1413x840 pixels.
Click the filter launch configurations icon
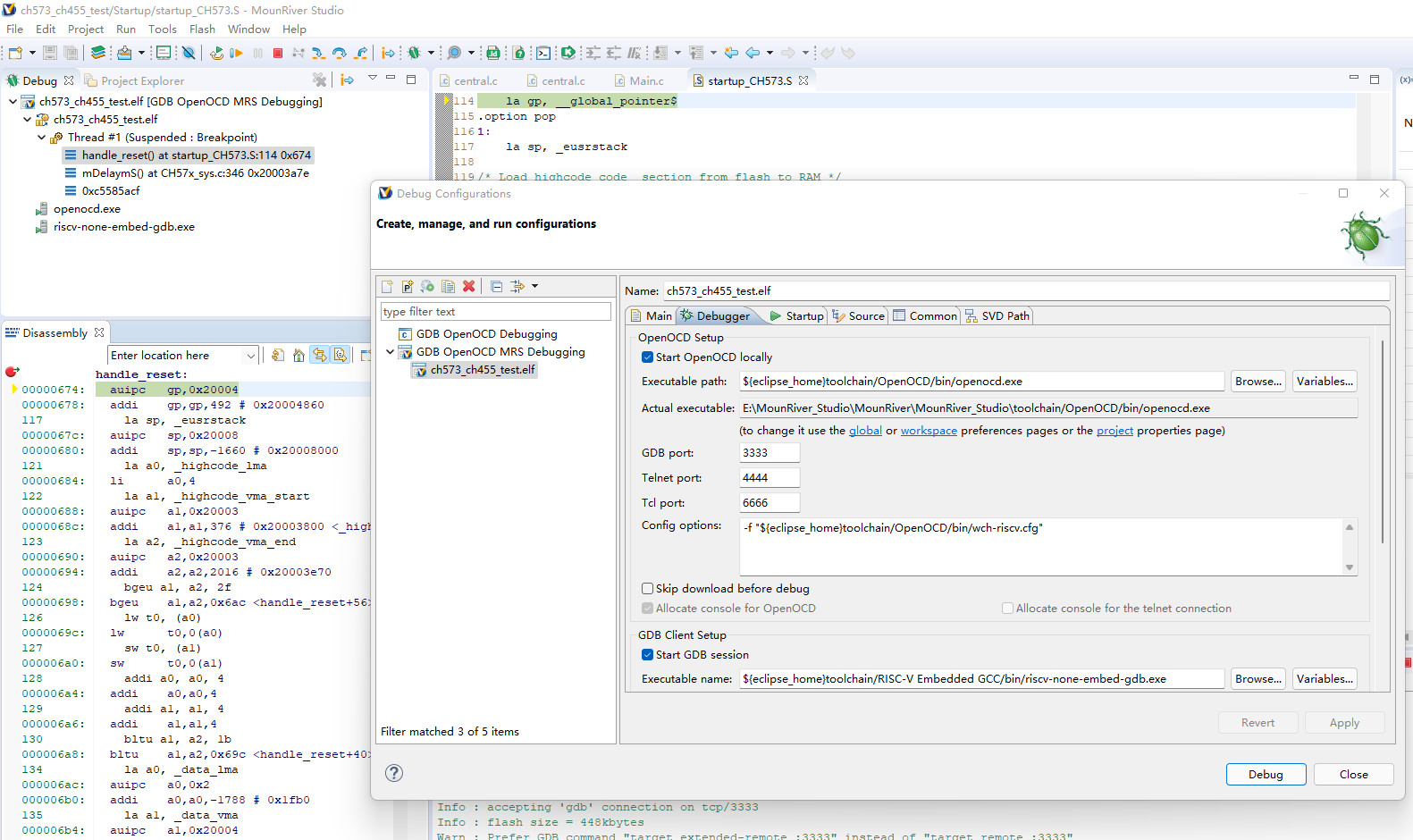(x=517, y=286)
